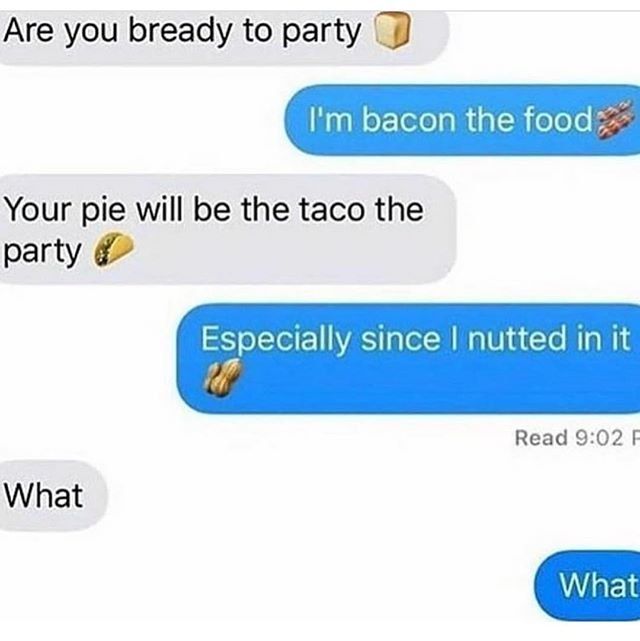Click the word 'food' before bacon emoji

coord(558,119)
